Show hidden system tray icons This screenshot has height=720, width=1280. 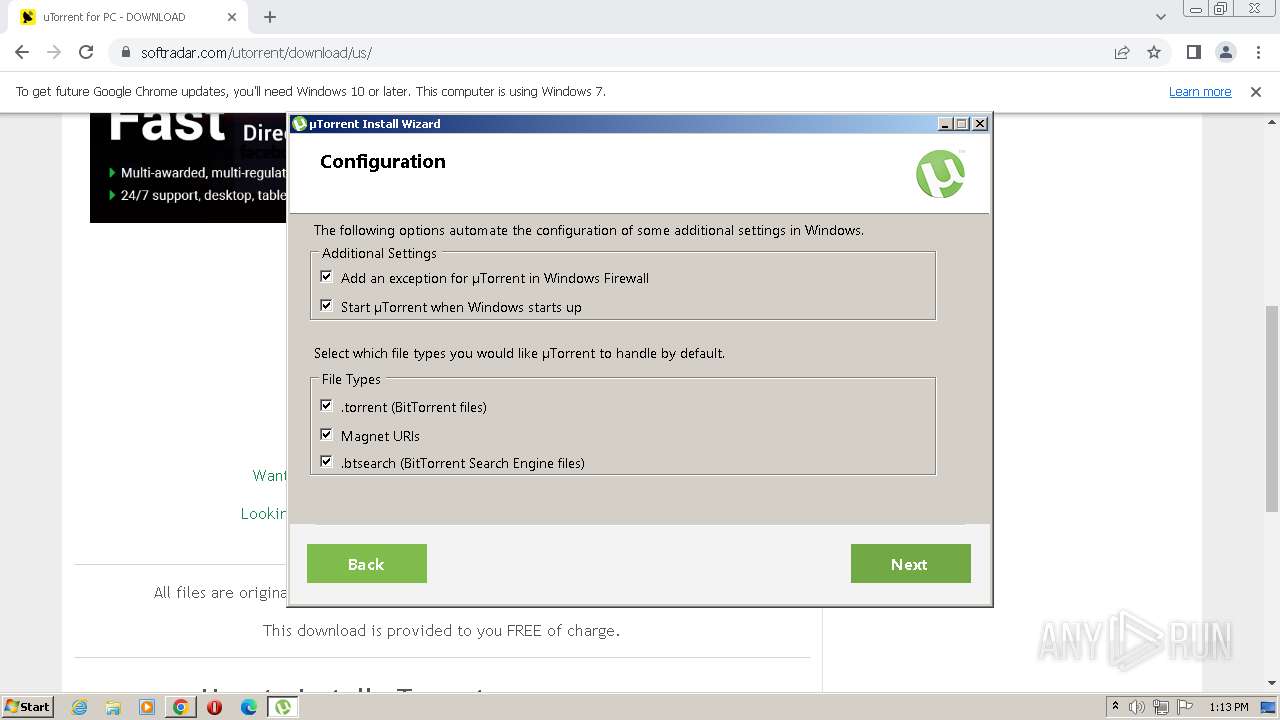[1115, 707]
